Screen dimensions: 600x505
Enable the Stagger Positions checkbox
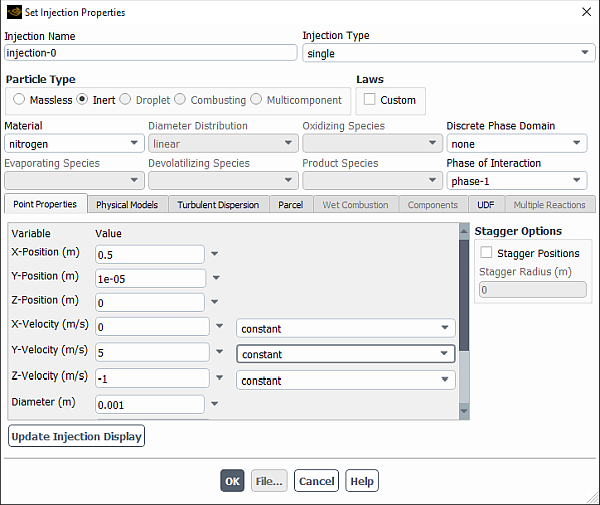click(x=487, y=253)
